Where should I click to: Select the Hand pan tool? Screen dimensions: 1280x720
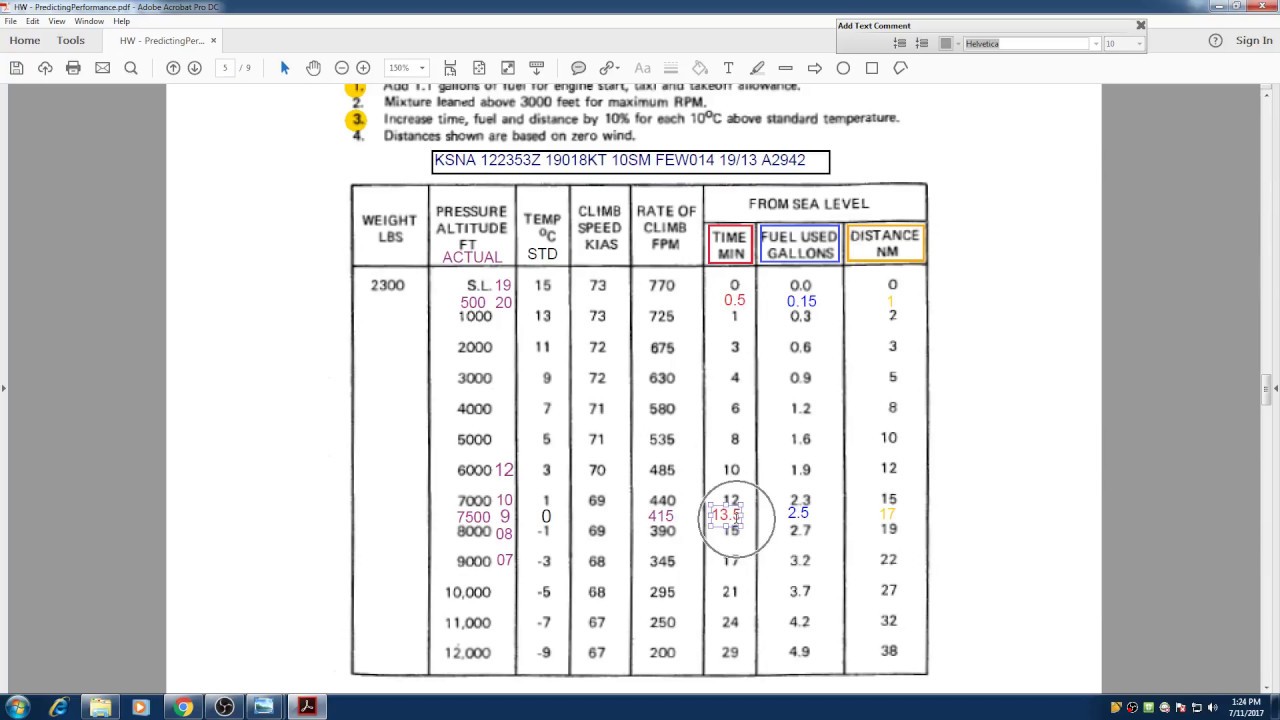pos(313,68)
